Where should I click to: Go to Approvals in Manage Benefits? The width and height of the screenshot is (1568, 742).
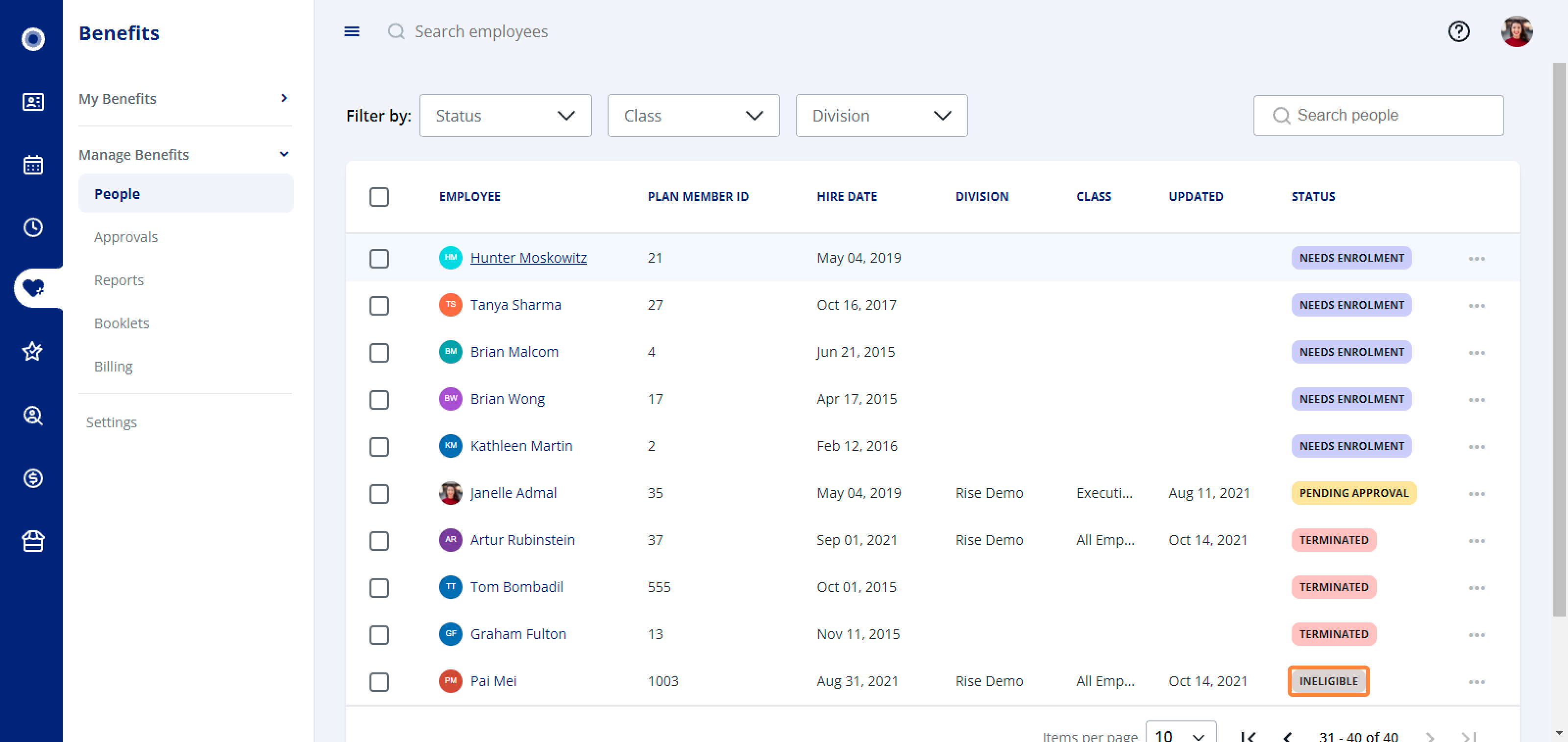(125, 237)
